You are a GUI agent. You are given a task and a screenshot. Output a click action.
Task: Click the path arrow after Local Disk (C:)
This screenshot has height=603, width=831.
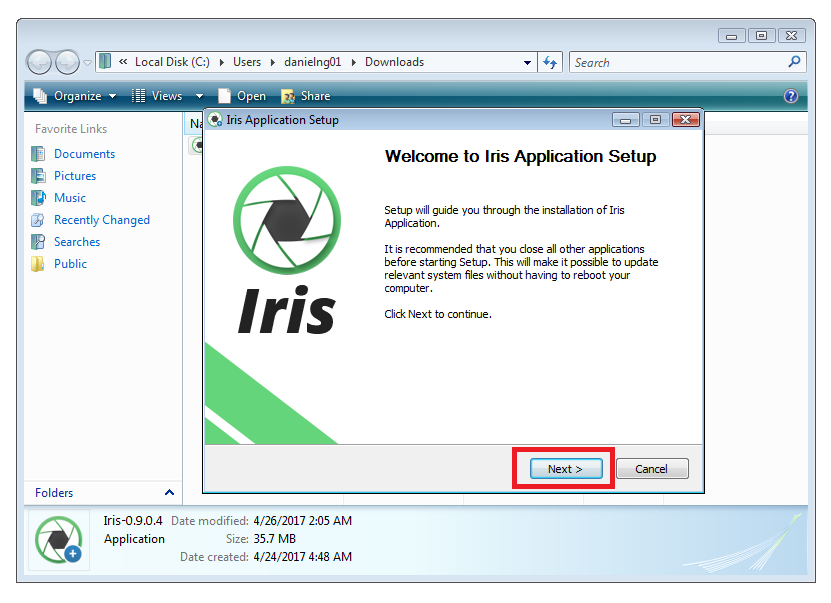(x=222, y=63)
